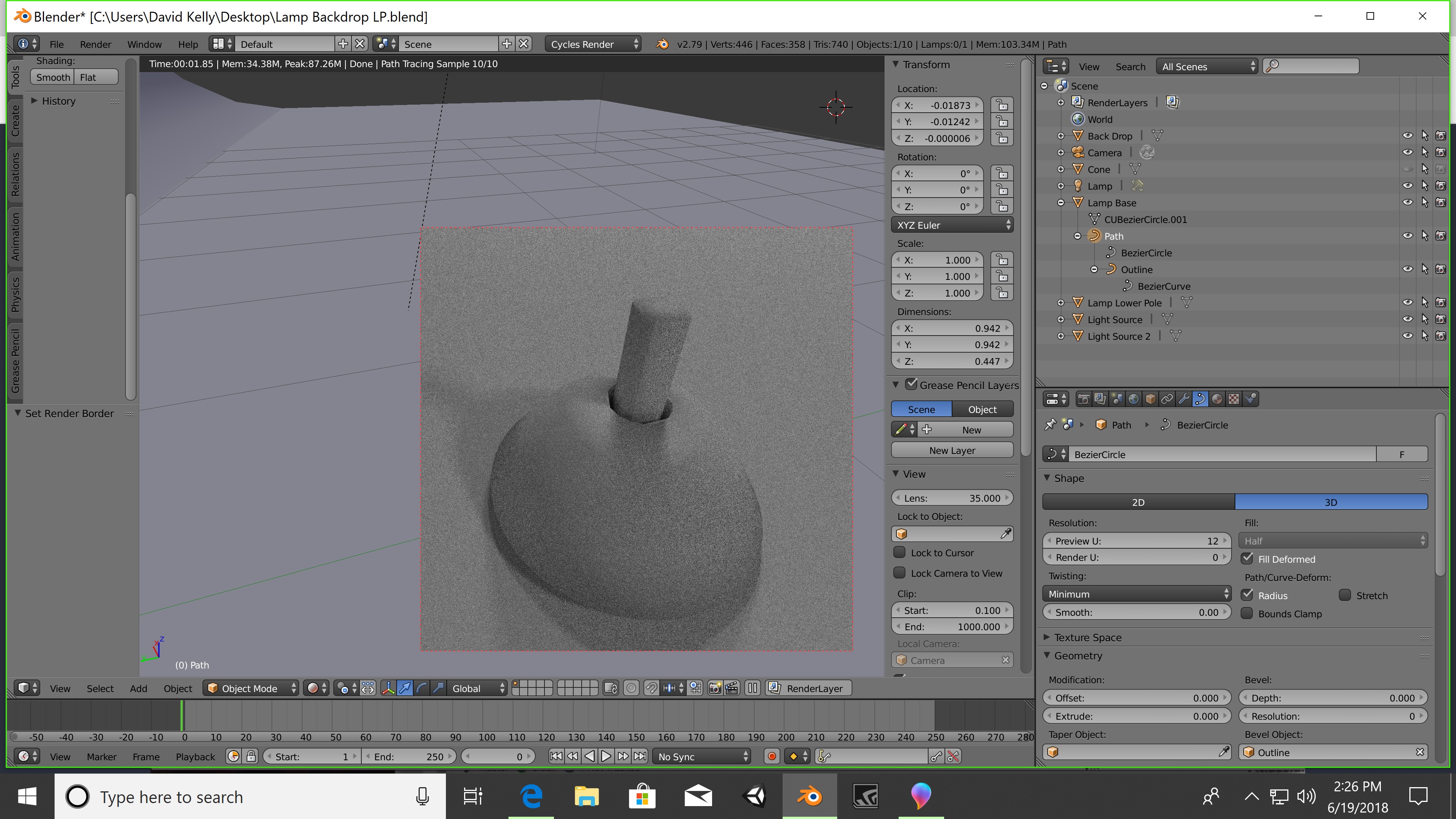Toggle manipulate center points icon

(x=367, y=688)
